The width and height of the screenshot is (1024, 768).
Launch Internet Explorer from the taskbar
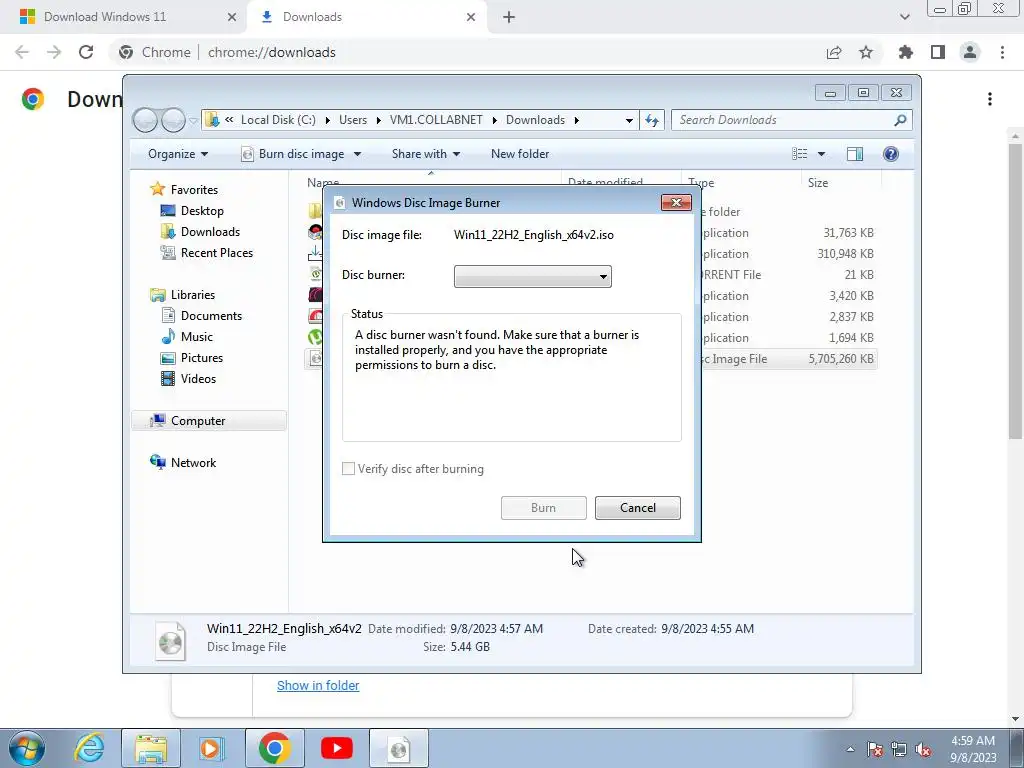point(89,748)
